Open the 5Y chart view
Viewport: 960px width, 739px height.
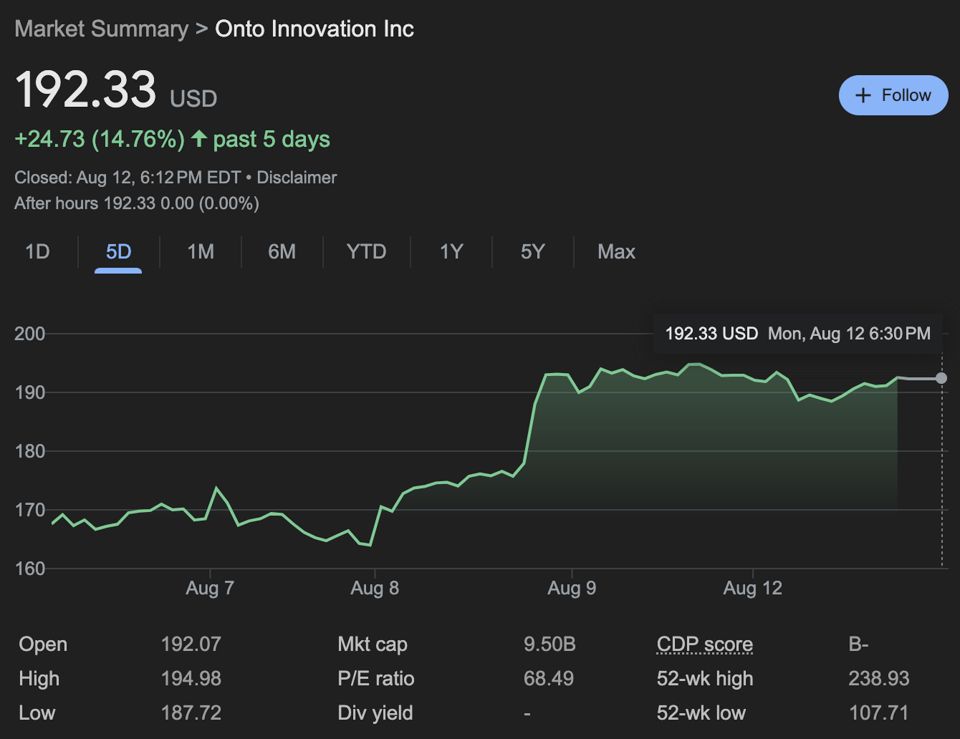(x=533, y=252)
